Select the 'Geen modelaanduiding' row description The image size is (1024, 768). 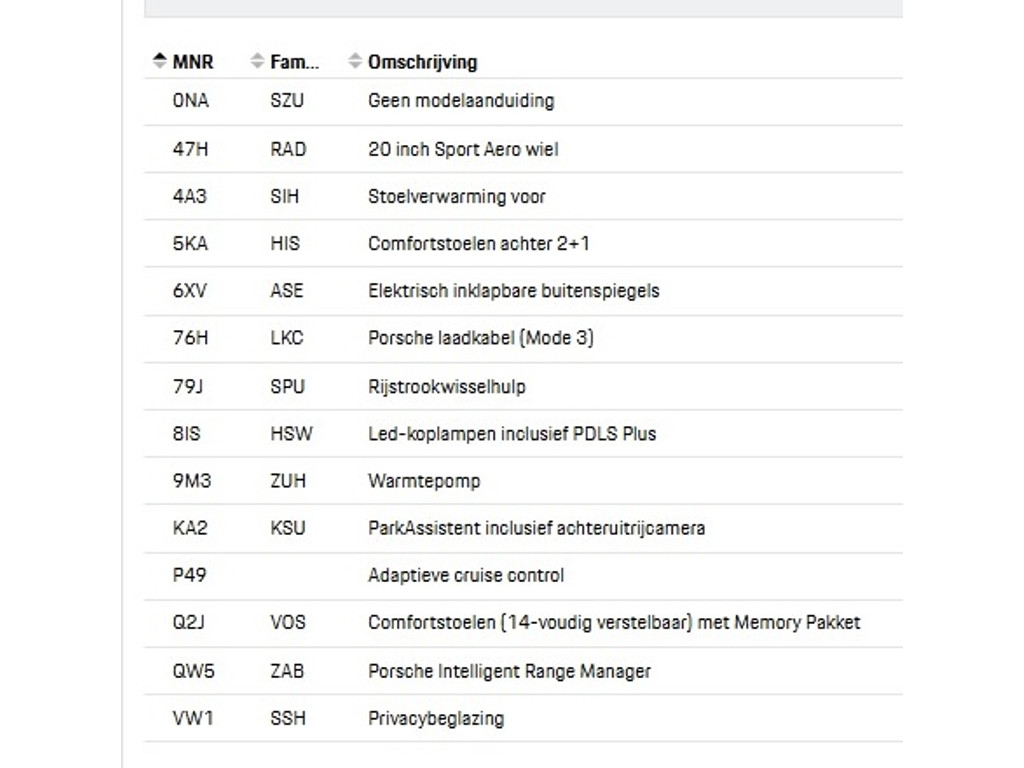(x=461, y=101)
